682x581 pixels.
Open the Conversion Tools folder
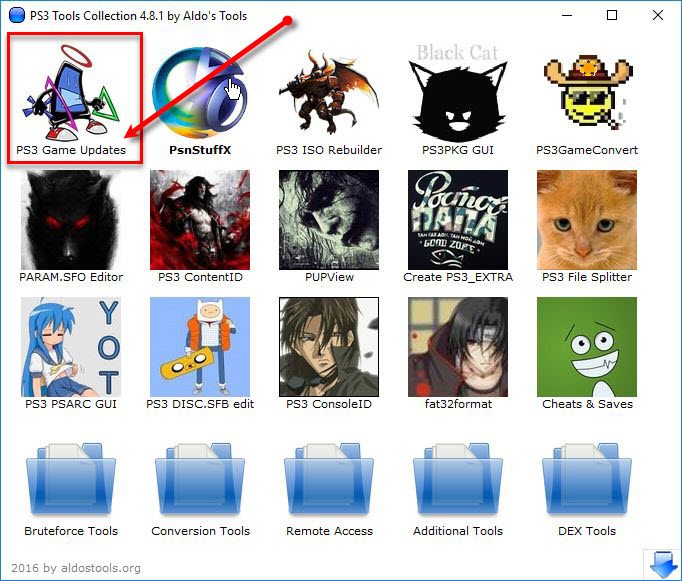coord(200,478)
